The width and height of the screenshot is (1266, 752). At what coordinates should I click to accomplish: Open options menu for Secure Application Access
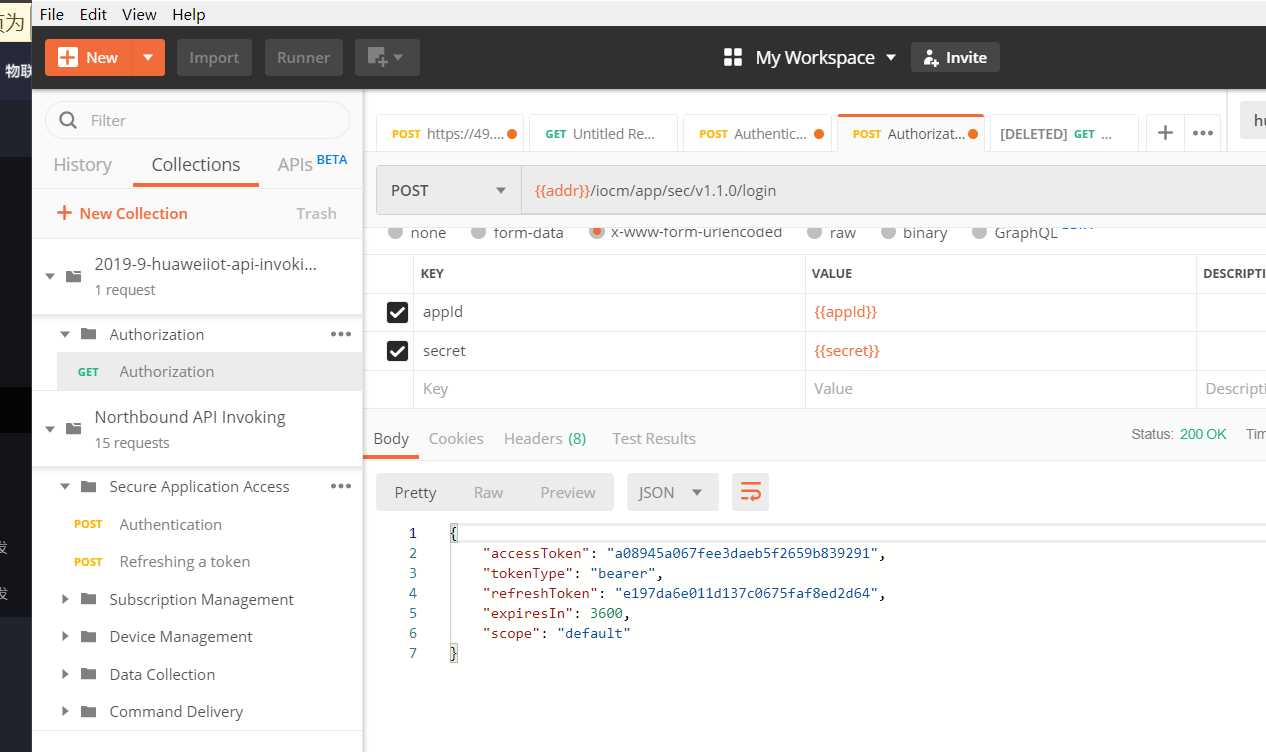pyautogui.click(x=341, y=486)
